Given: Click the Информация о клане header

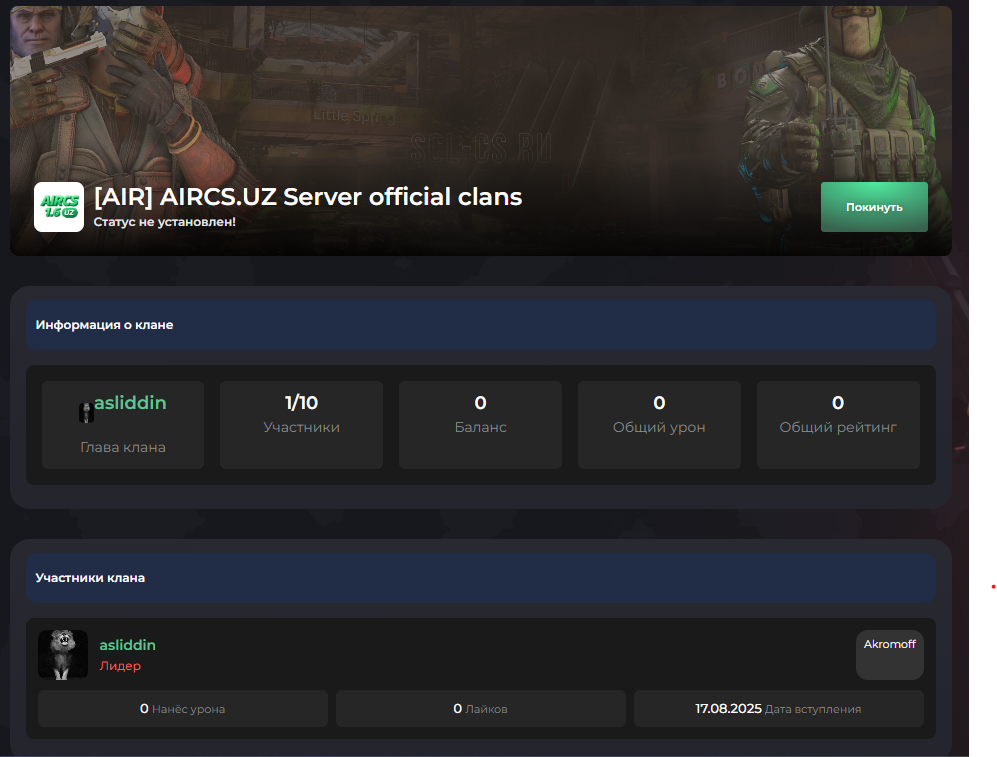Looking at the screenshot, I should (481, 325).
